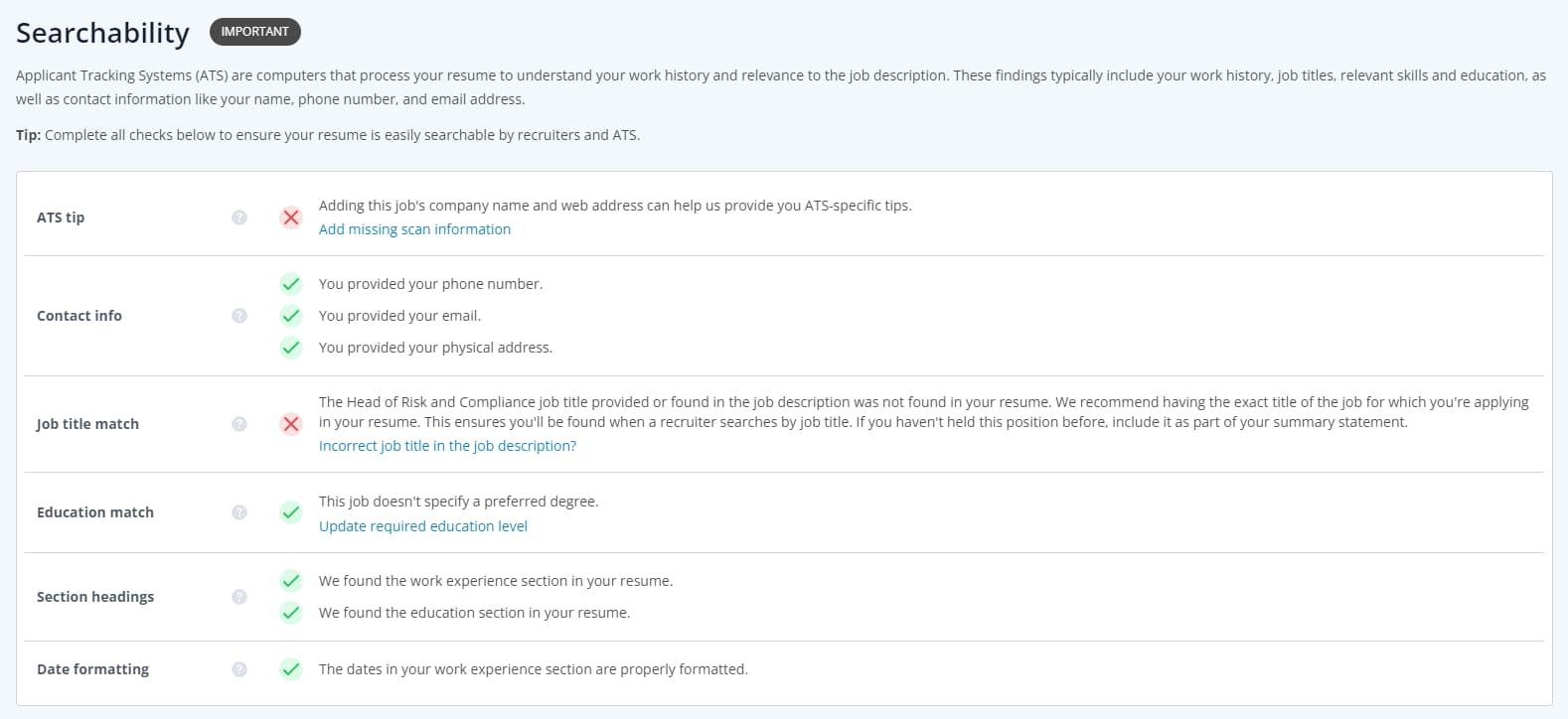The height and width of the screenshot is (719, 1568).
Task: Open the Add missing scan information link
Action: tap(414, 229)
